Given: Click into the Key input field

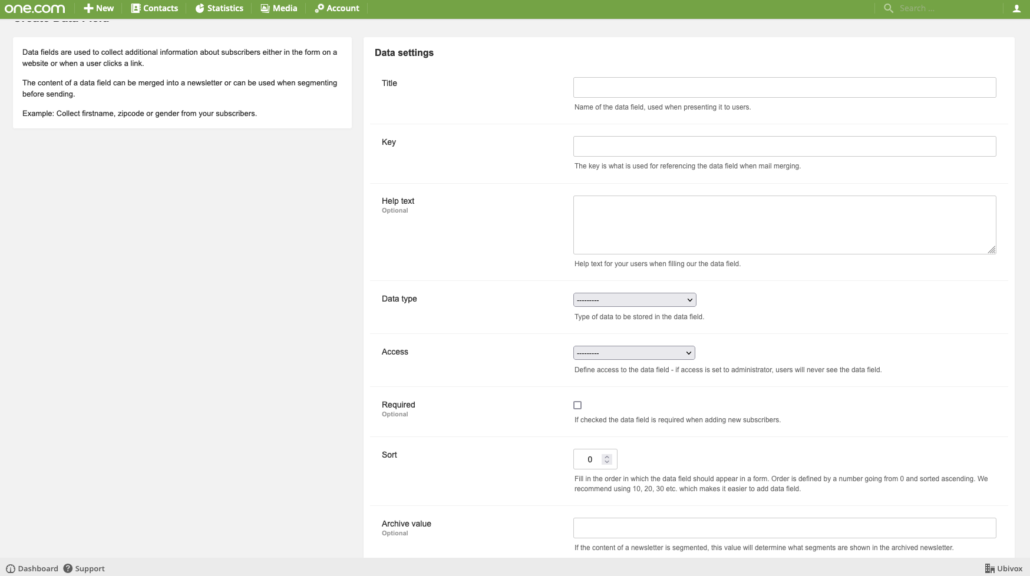Looking at the screenshot, I should coord(784,146).
